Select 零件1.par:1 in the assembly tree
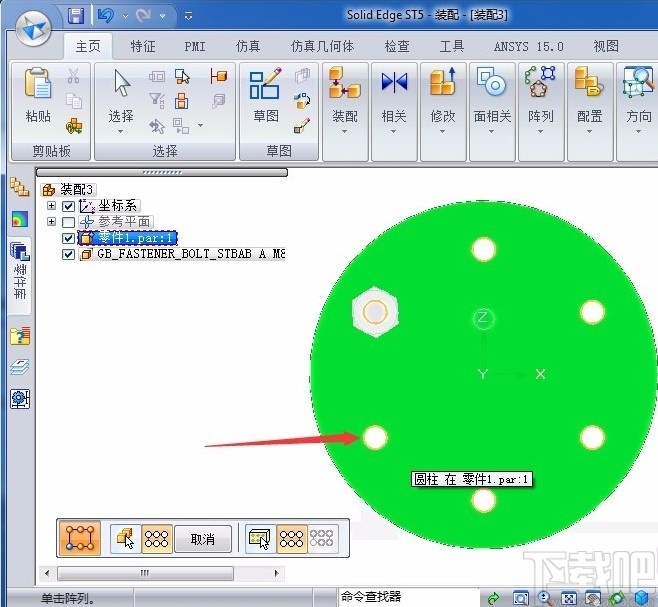Image resolution: width=658 pixels, height=607 pixels. (x=128, y=238)
